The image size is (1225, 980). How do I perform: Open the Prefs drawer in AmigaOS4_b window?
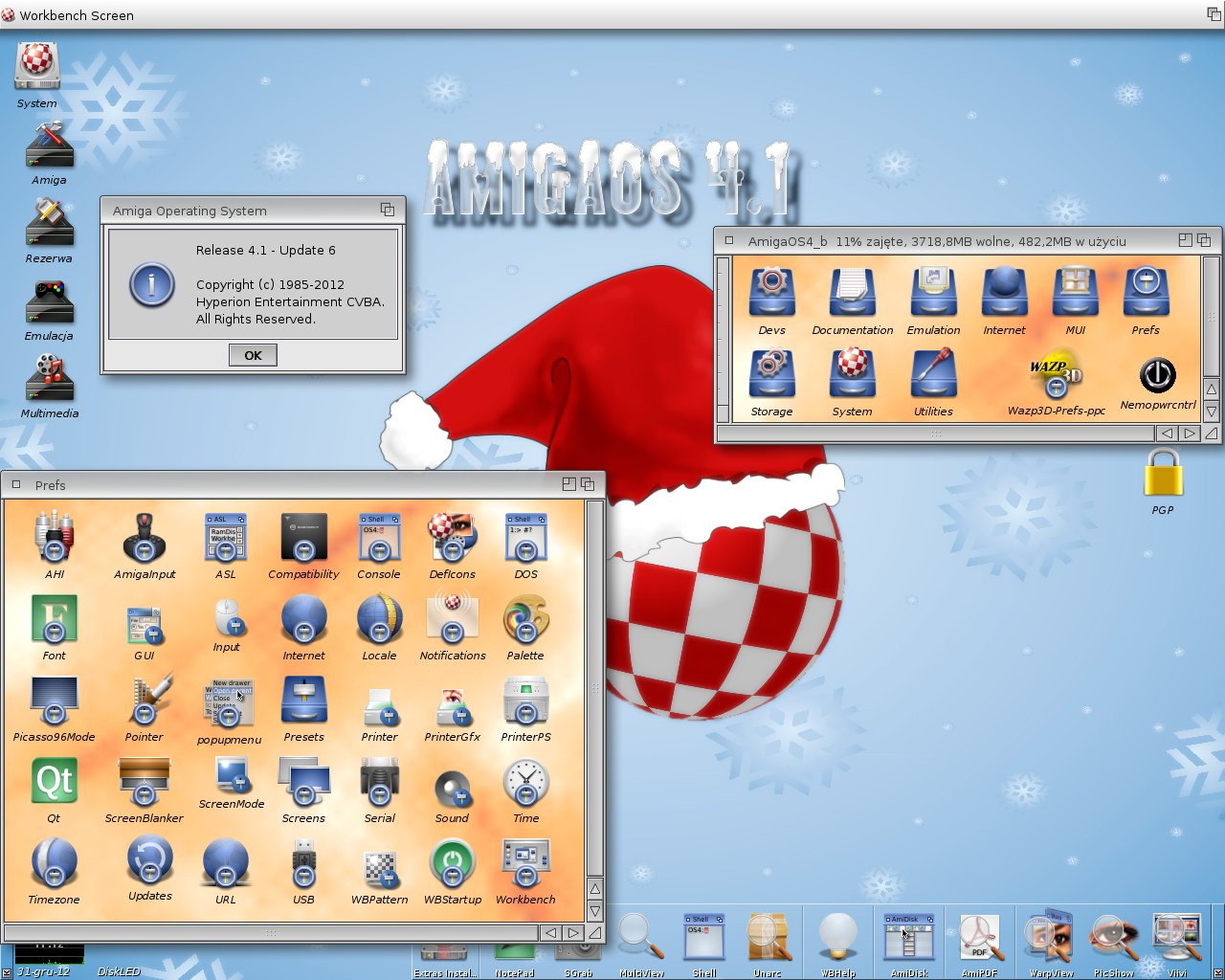1146,292
